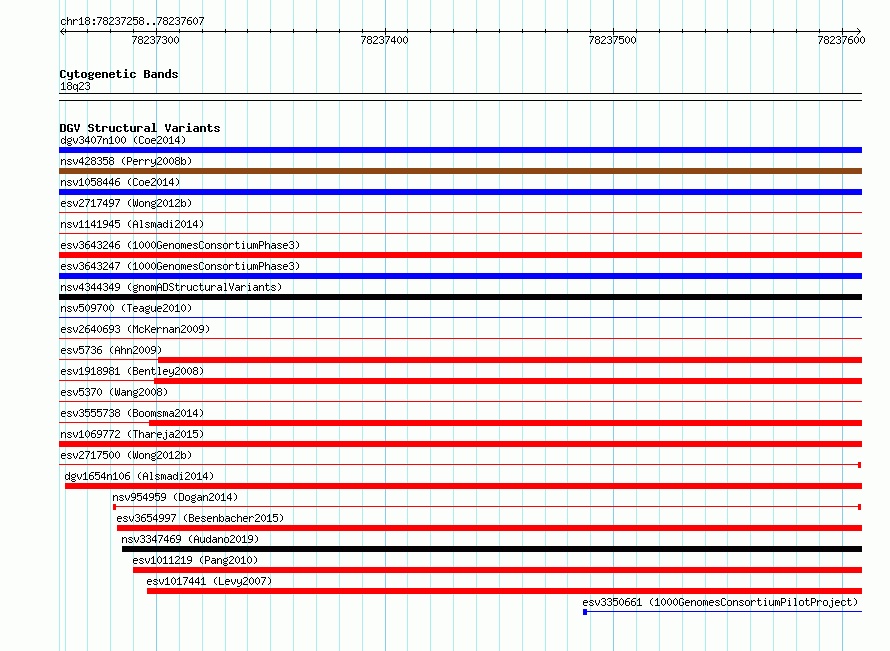Click the nsv3347469 (Audano2019) label

pyautogui.click(x=190, y=539)
